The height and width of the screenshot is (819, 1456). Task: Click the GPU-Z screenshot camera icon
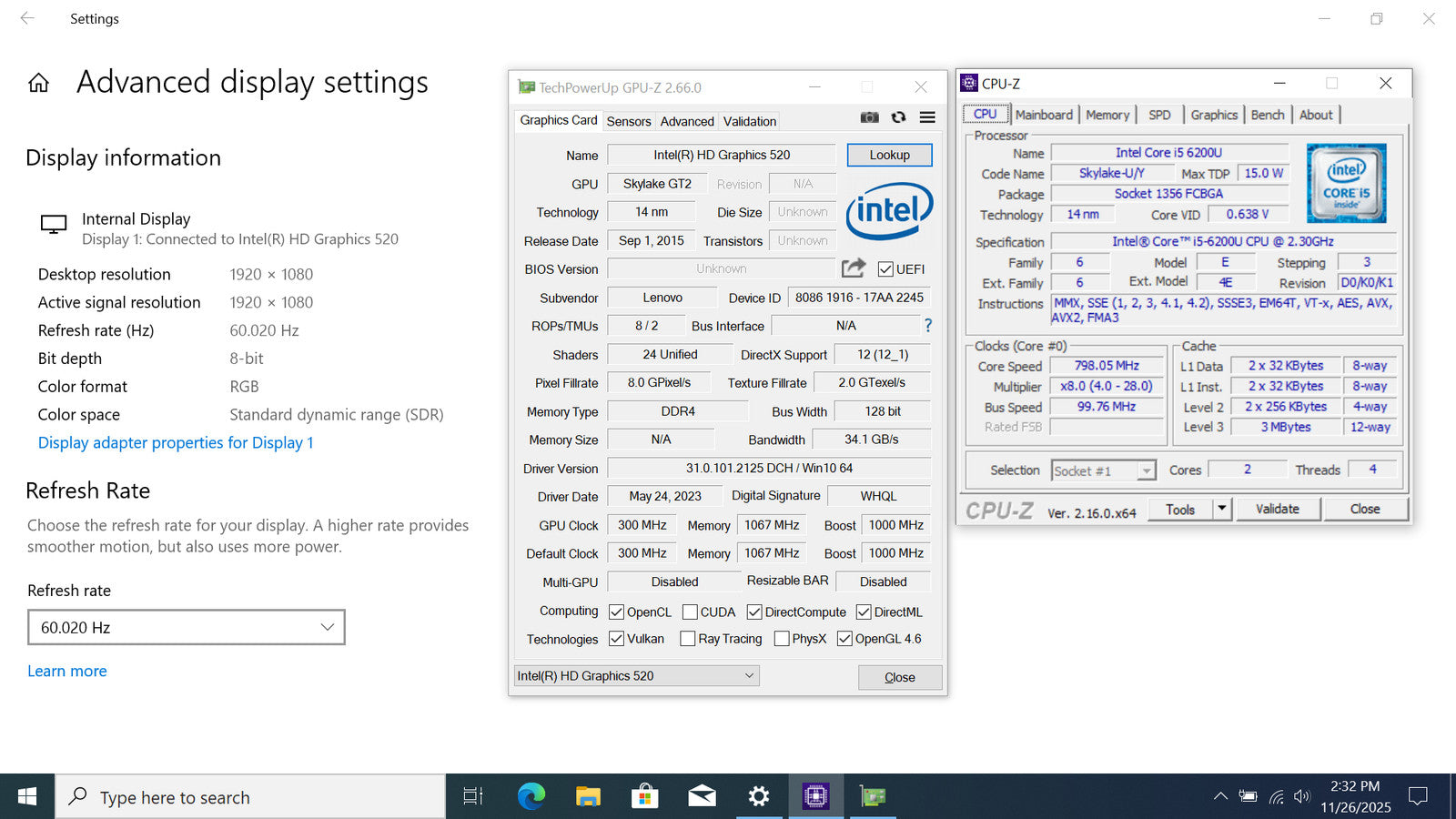[869, 117]
